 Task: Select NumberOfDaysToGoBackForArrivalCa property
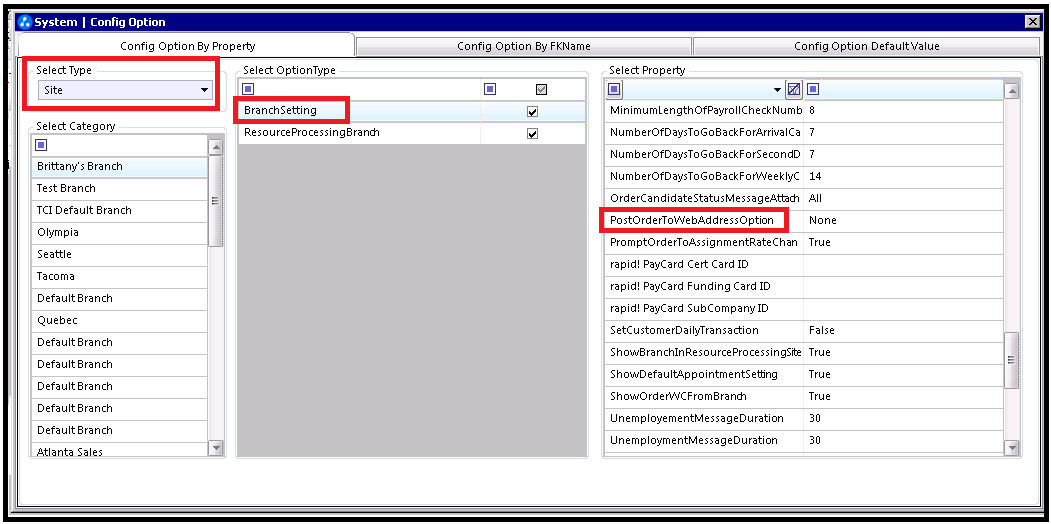[x=704, y=133]
